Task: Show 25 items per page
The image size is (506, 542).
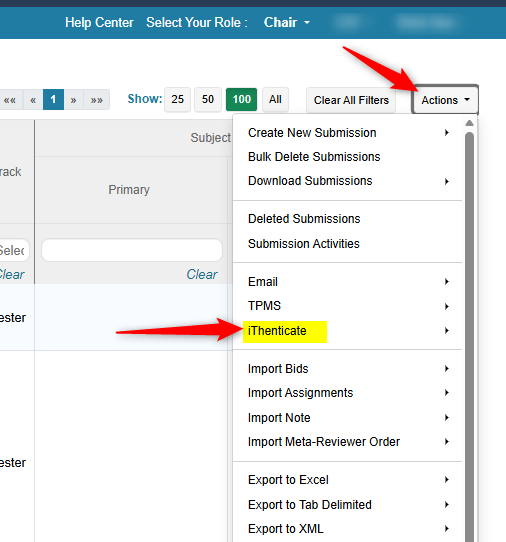Action: pyautogui.click(x=177, y=100)
